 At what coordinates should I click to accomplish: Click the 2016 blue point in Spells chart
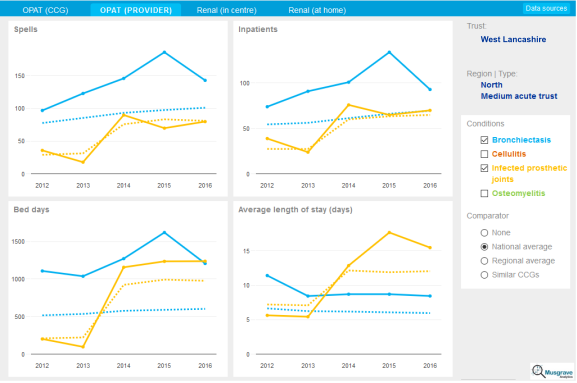pyautogui.click(x=205, y=80)
